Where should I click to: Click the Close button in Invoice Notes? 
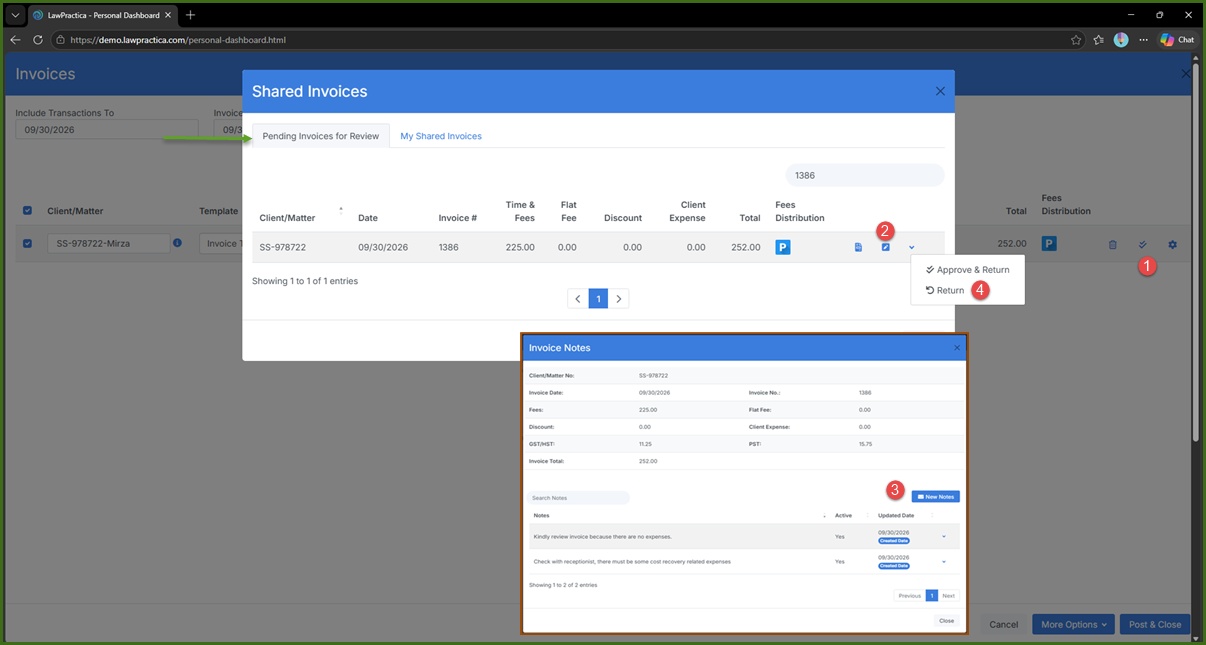946,620
